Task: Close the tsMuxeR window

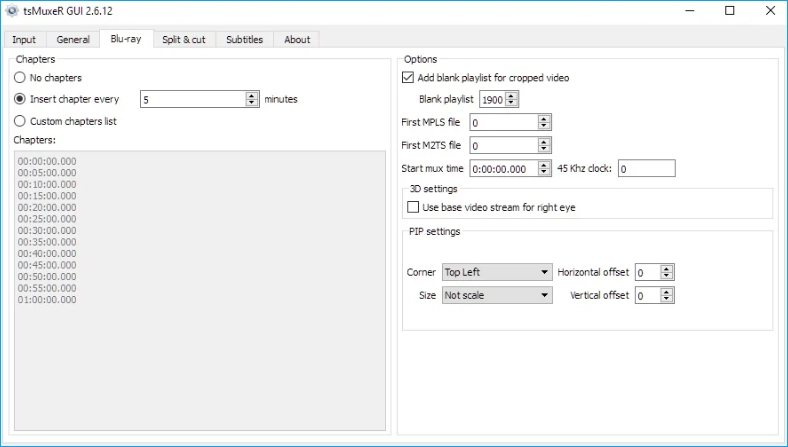Action: click(770, 11)
